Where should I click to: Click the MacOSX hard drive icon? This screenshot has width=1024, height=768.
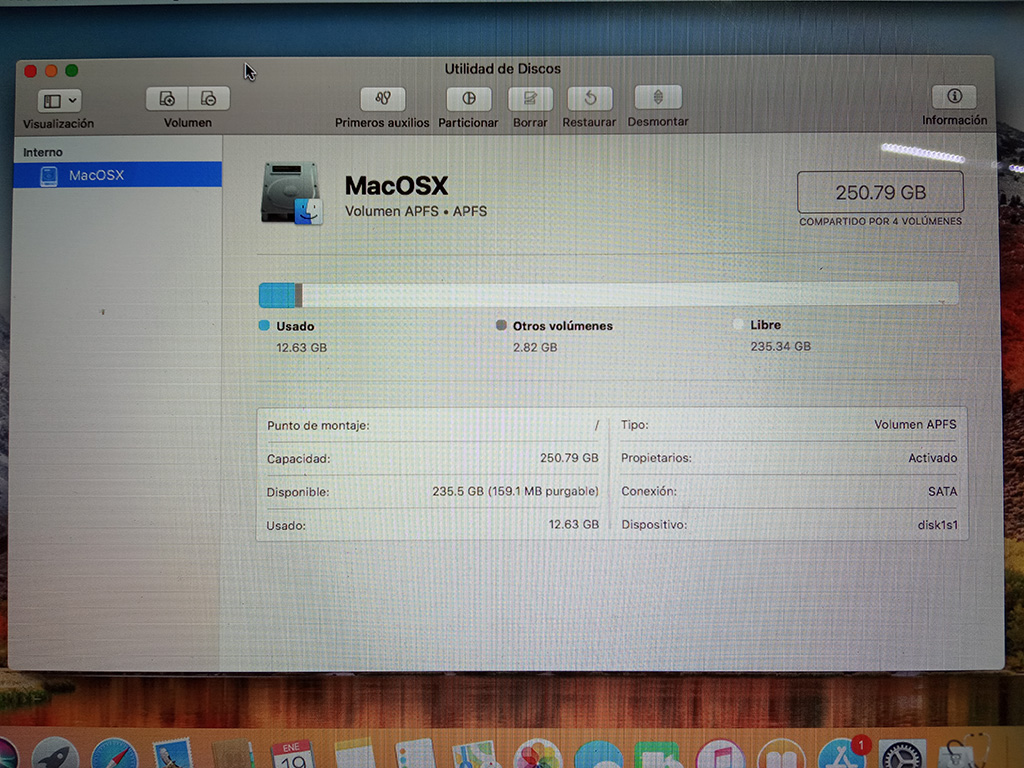[291, 193]
